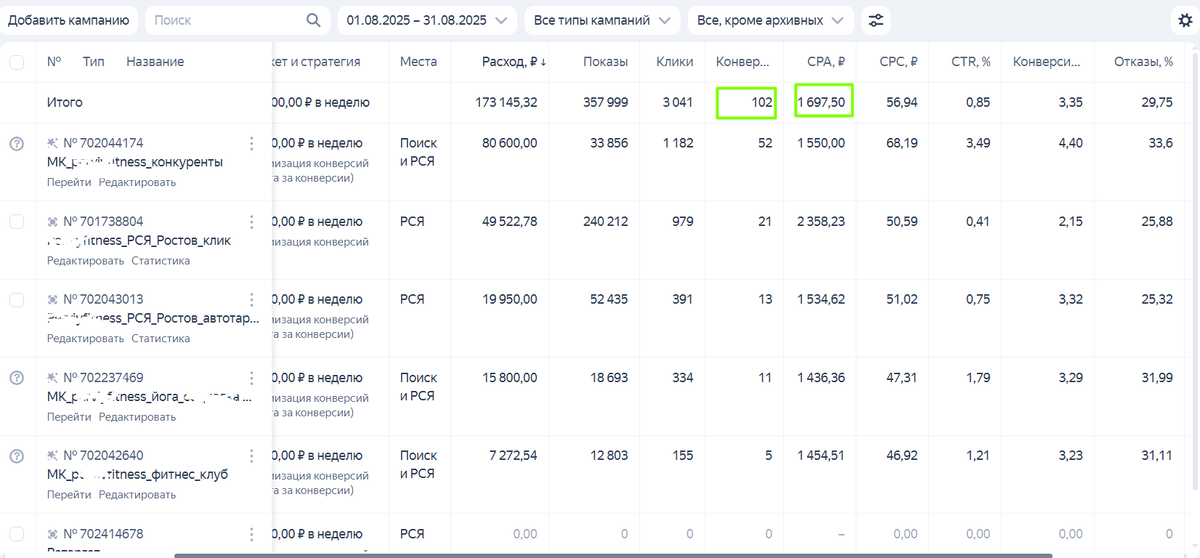Click the question mark icon for campaign 702042640
Screen dimensions: 1200x558
click(x=16, y=456)
